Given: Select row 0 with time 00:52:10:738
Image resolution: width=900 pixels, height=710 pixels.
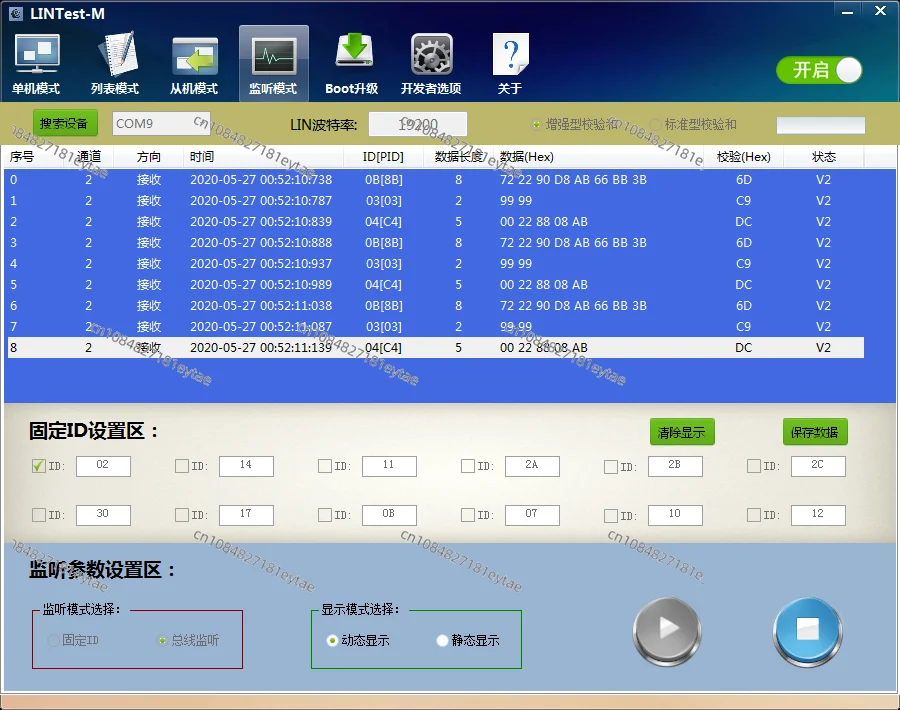Looking at the screenshot, I should click(435, 180).
